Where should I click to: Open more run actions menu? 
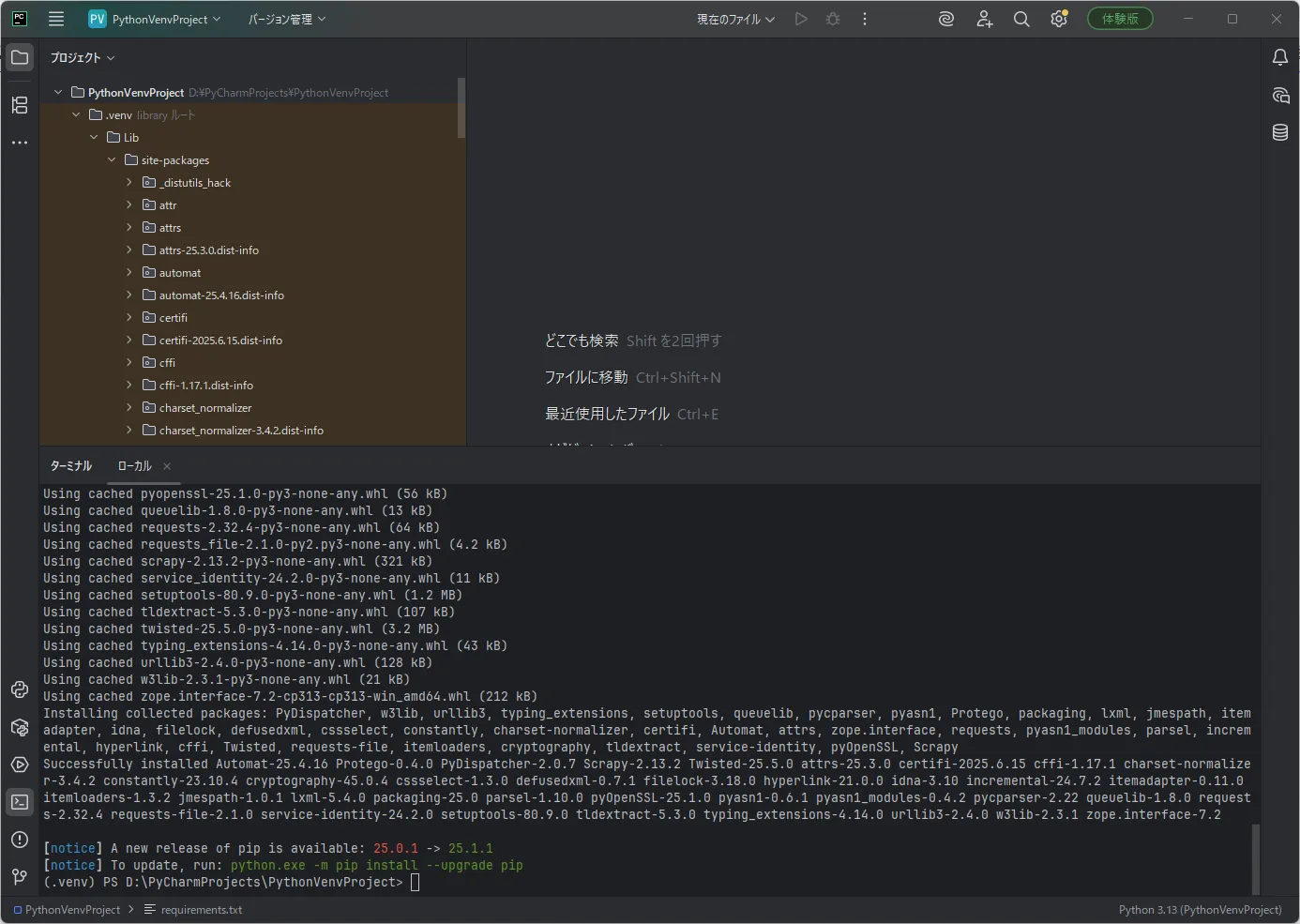coord(865,19)
